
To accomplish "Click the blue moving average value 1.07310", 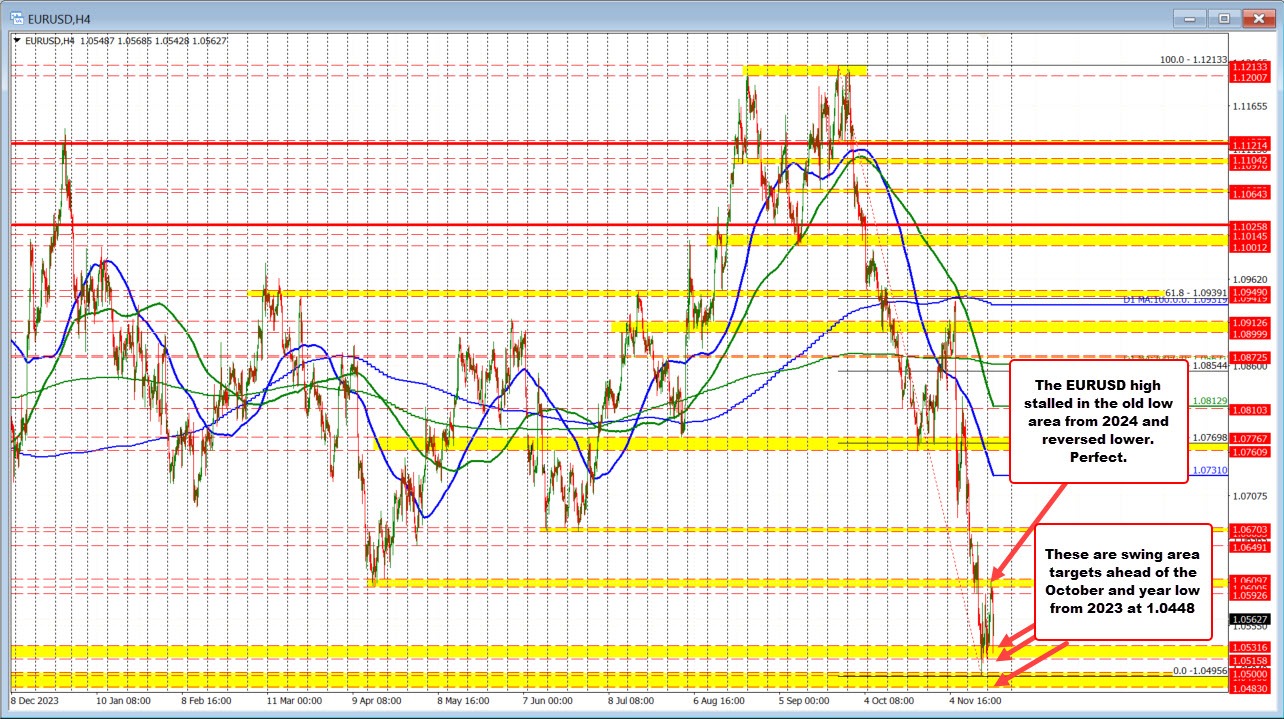I will (x=1210, y=470).
